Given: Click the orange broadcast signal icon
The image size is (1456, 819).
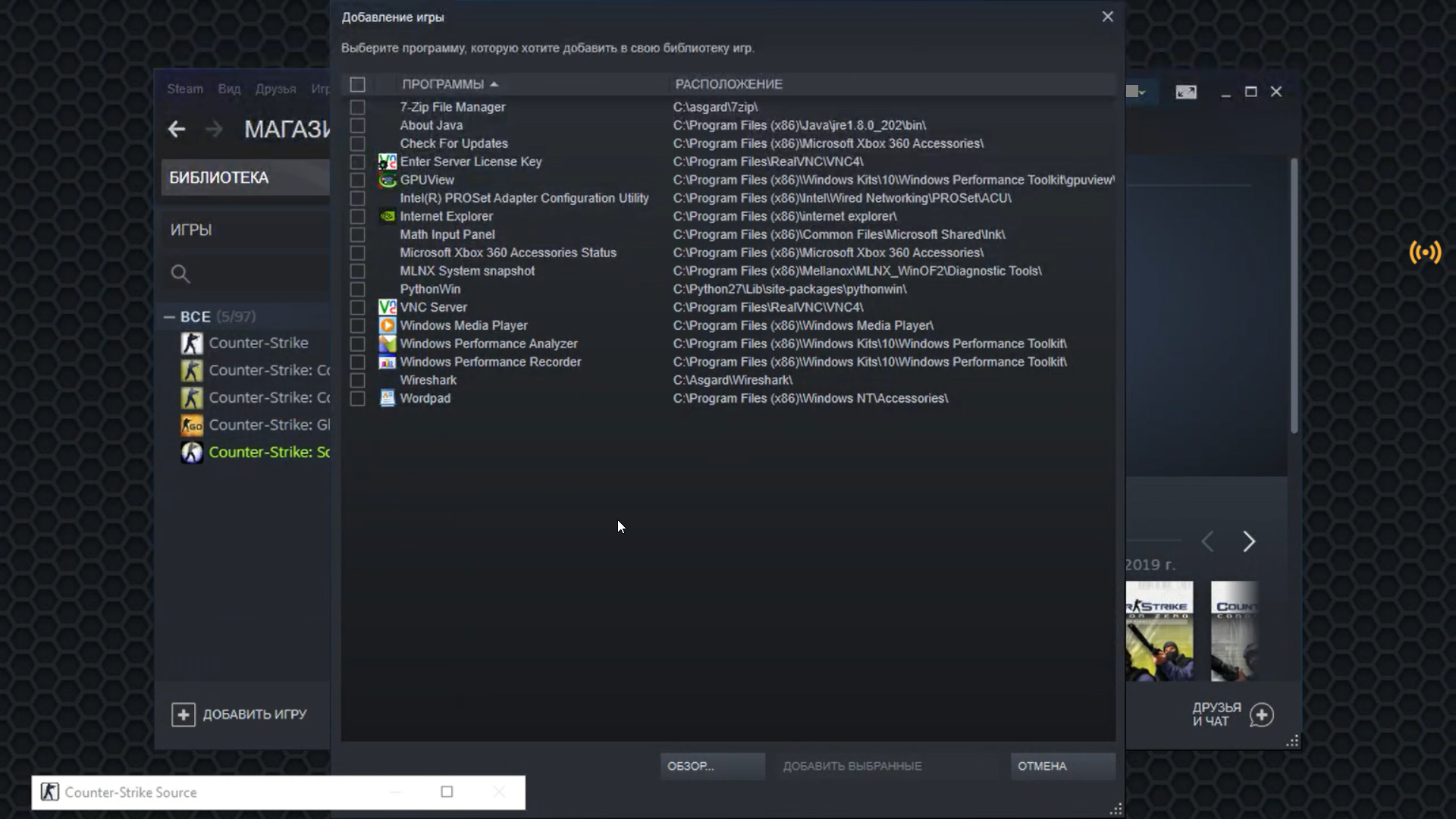Looking at the screenshot, I should [x=1425, y=252].
